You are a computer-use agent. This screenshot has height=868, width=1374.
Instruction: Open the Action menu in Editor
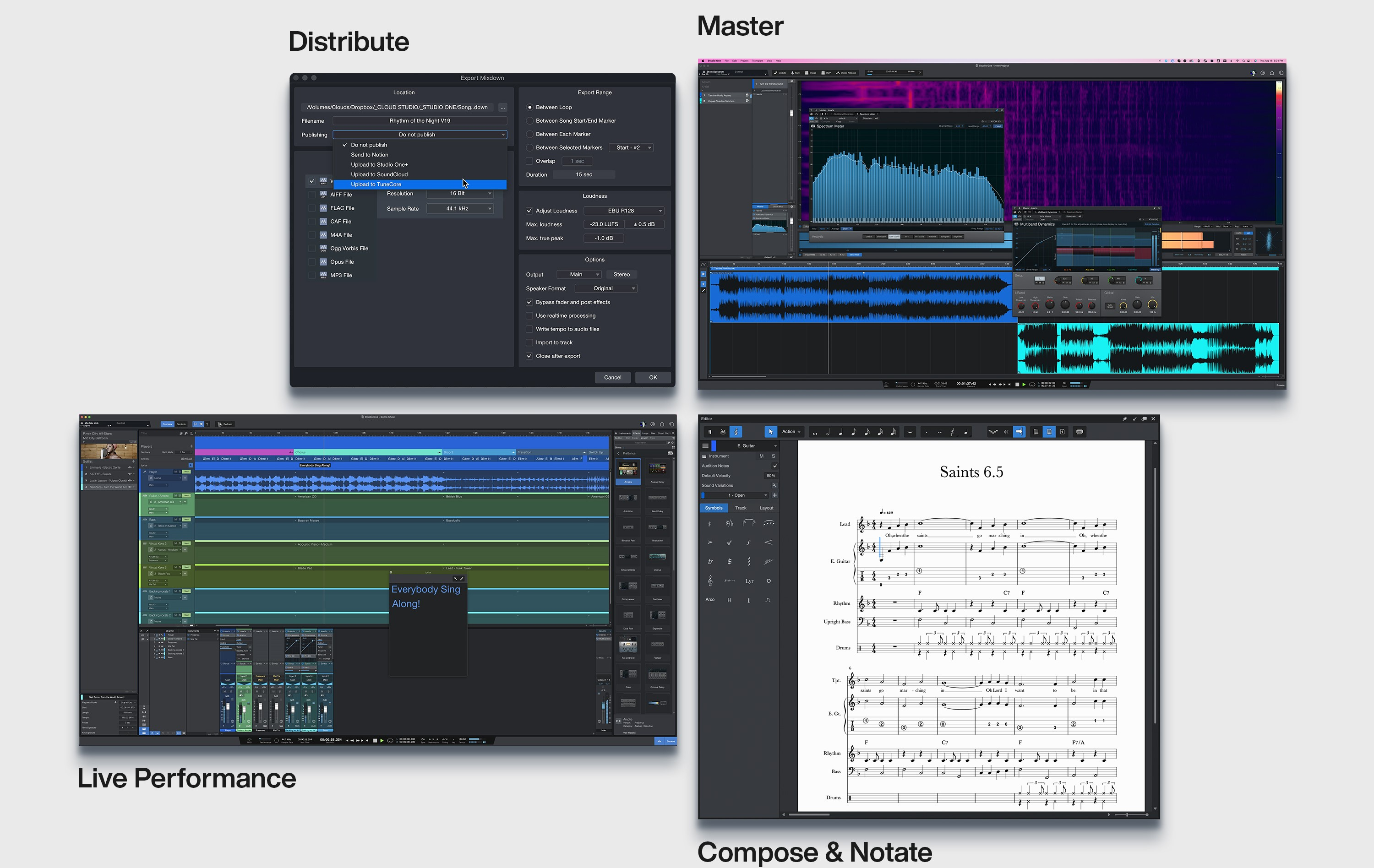(791, 432)
